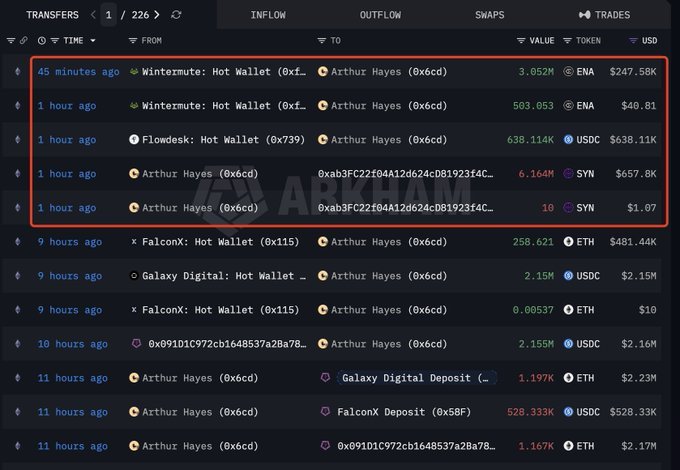Click USDC token icon in $2.15M row
The width and height of the screenshot is (680, 470).
click(568, 276)
